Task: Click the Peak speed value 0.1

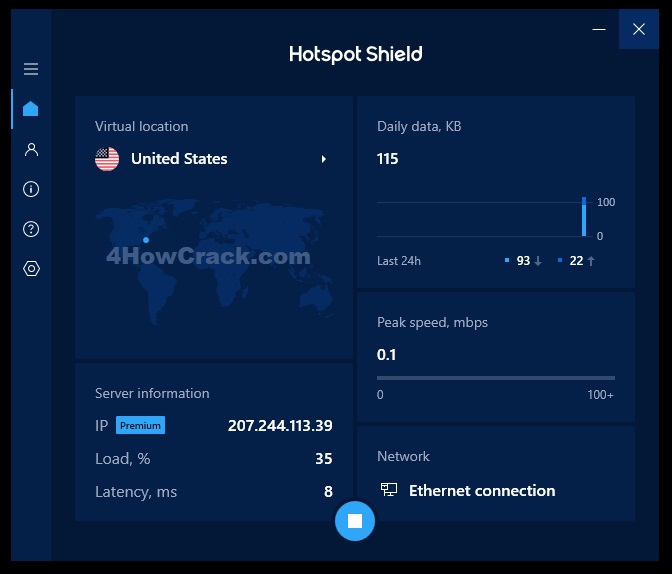Action: point(386,355)
